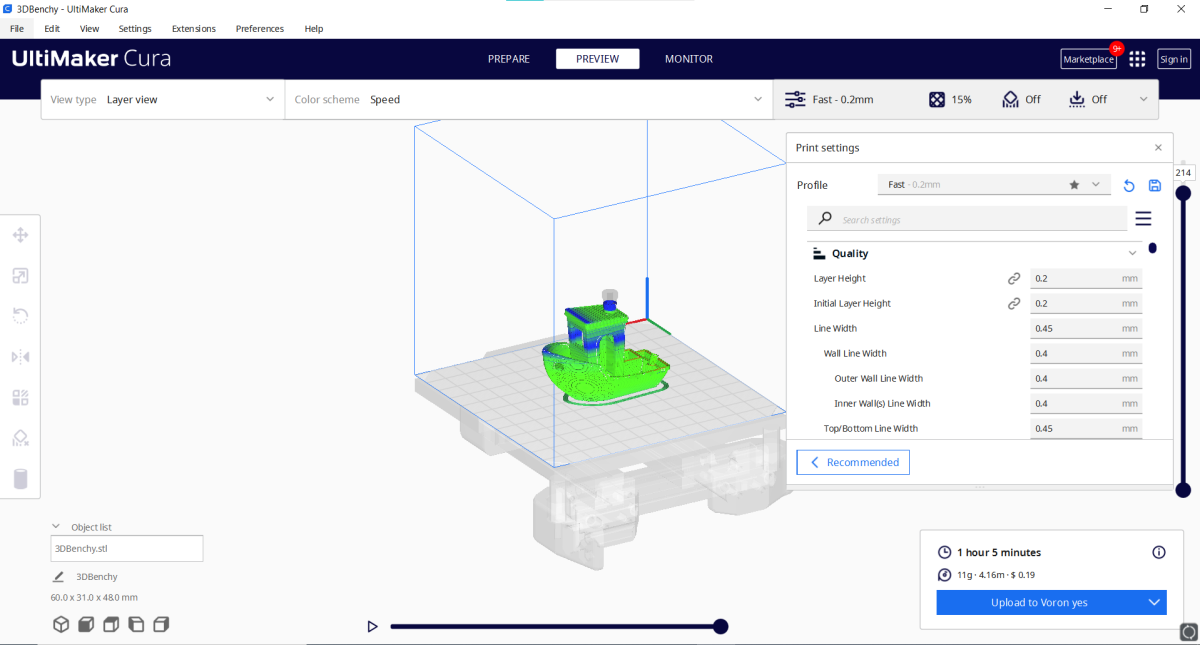
Task: Select the Scale tool in left toolbar
Action: point(20,276)
